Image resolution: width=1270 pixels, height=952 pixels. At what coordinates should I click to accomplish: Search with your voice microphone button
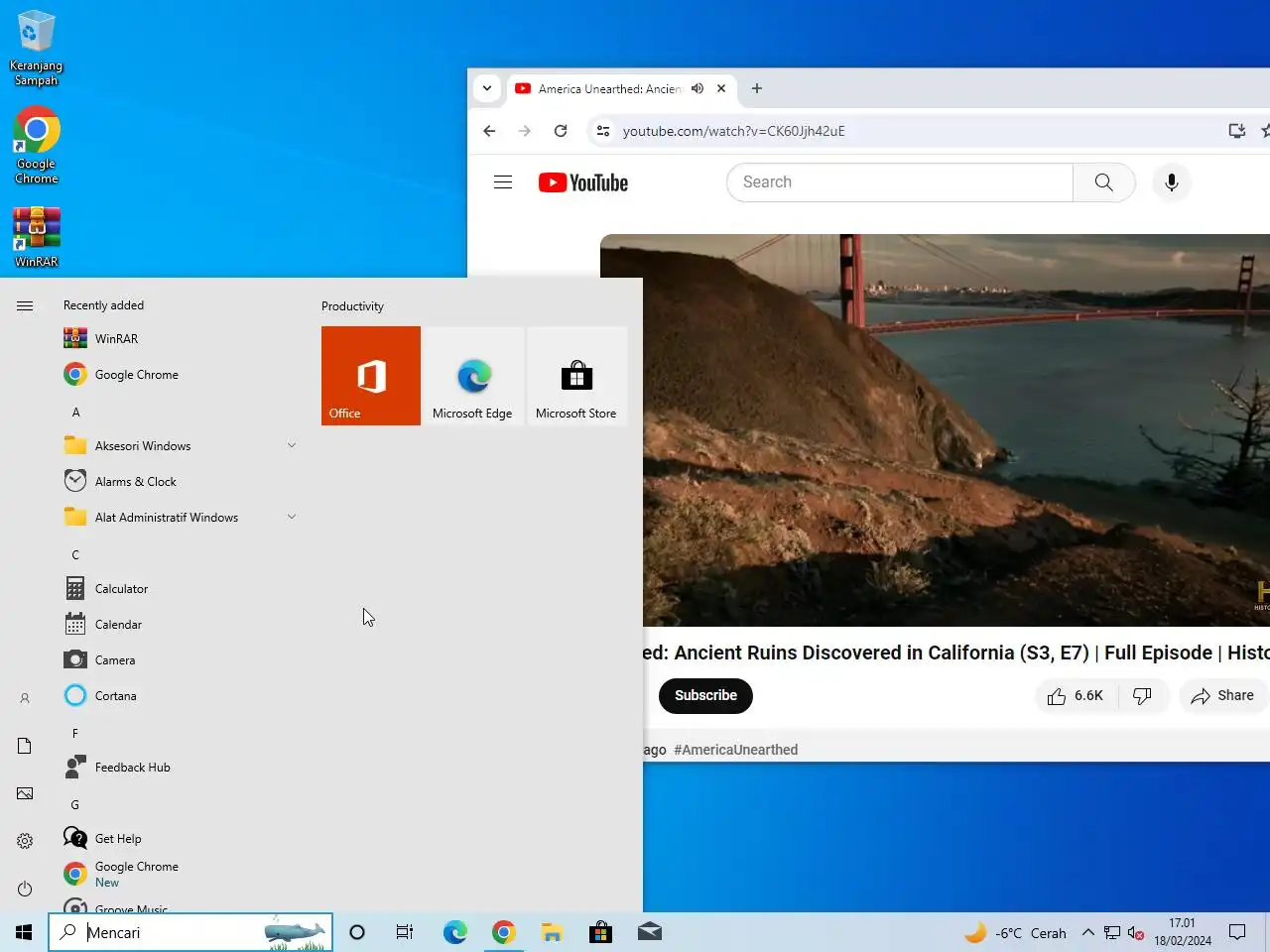[1172, 182]
